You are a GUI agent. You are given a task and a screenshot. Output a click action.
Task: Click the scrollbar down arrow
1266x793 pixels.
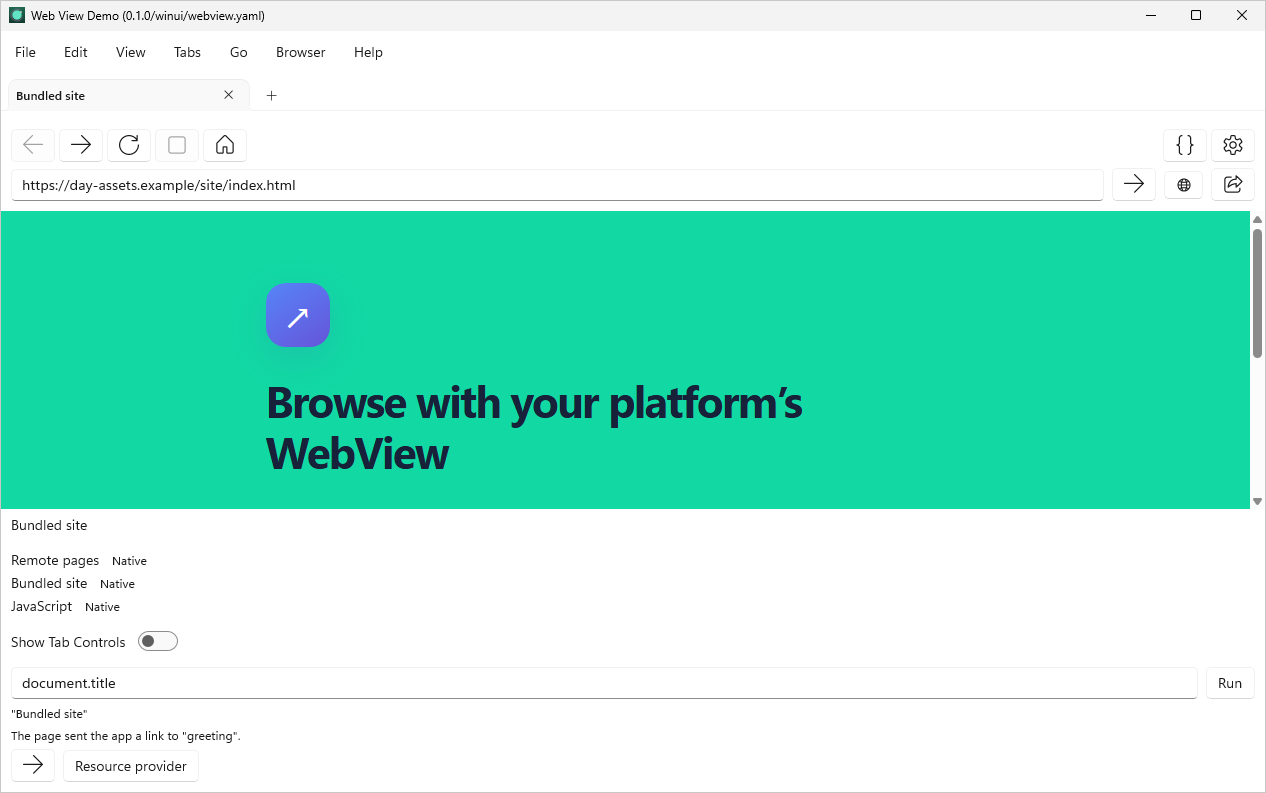pos(1258,501)
